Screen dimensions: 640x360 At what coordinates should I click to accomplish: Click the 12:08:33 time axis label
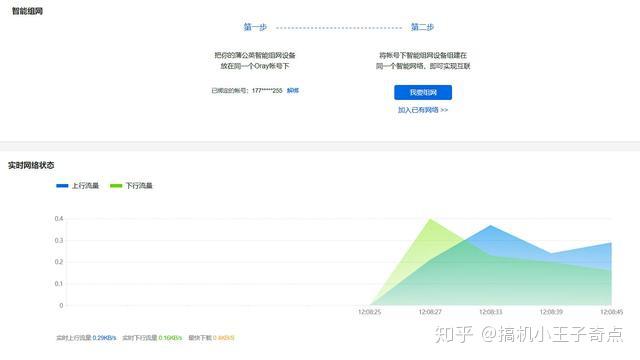491,312
